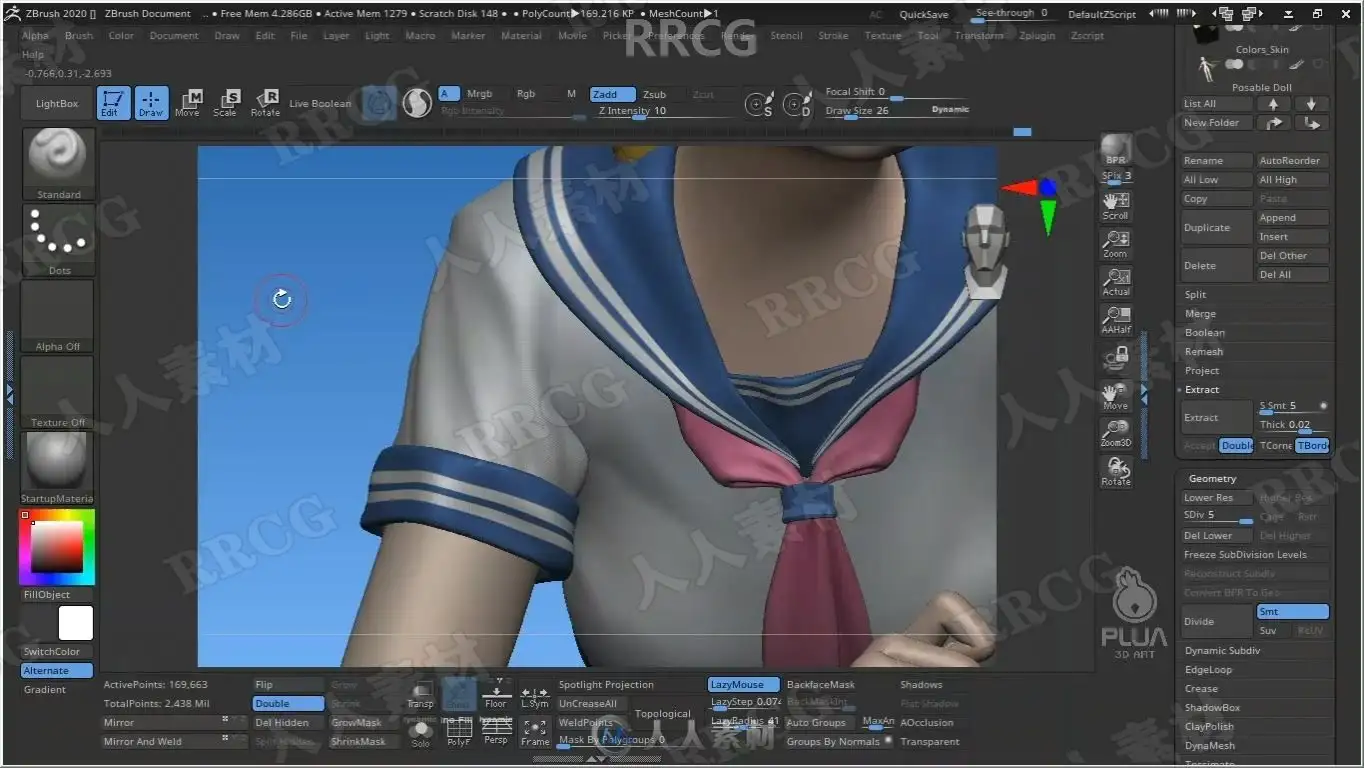This screenshot has width=1364, height=768.
Task: Open the Material menu
Action: click(x=521, y=36)
